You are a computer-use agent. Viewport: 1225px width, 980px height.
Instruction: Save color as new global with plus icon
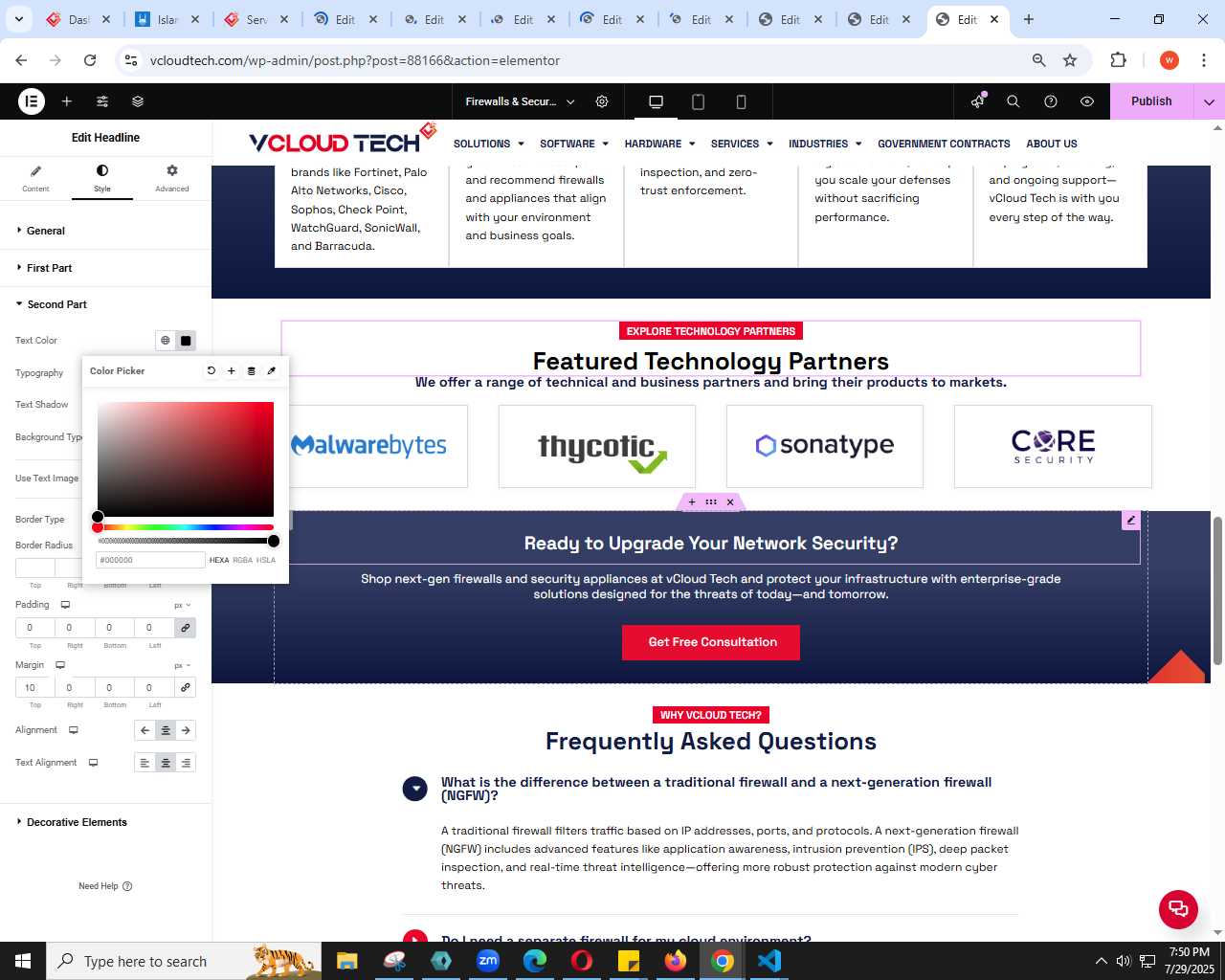pyautogui.click(x=232, y=370)
